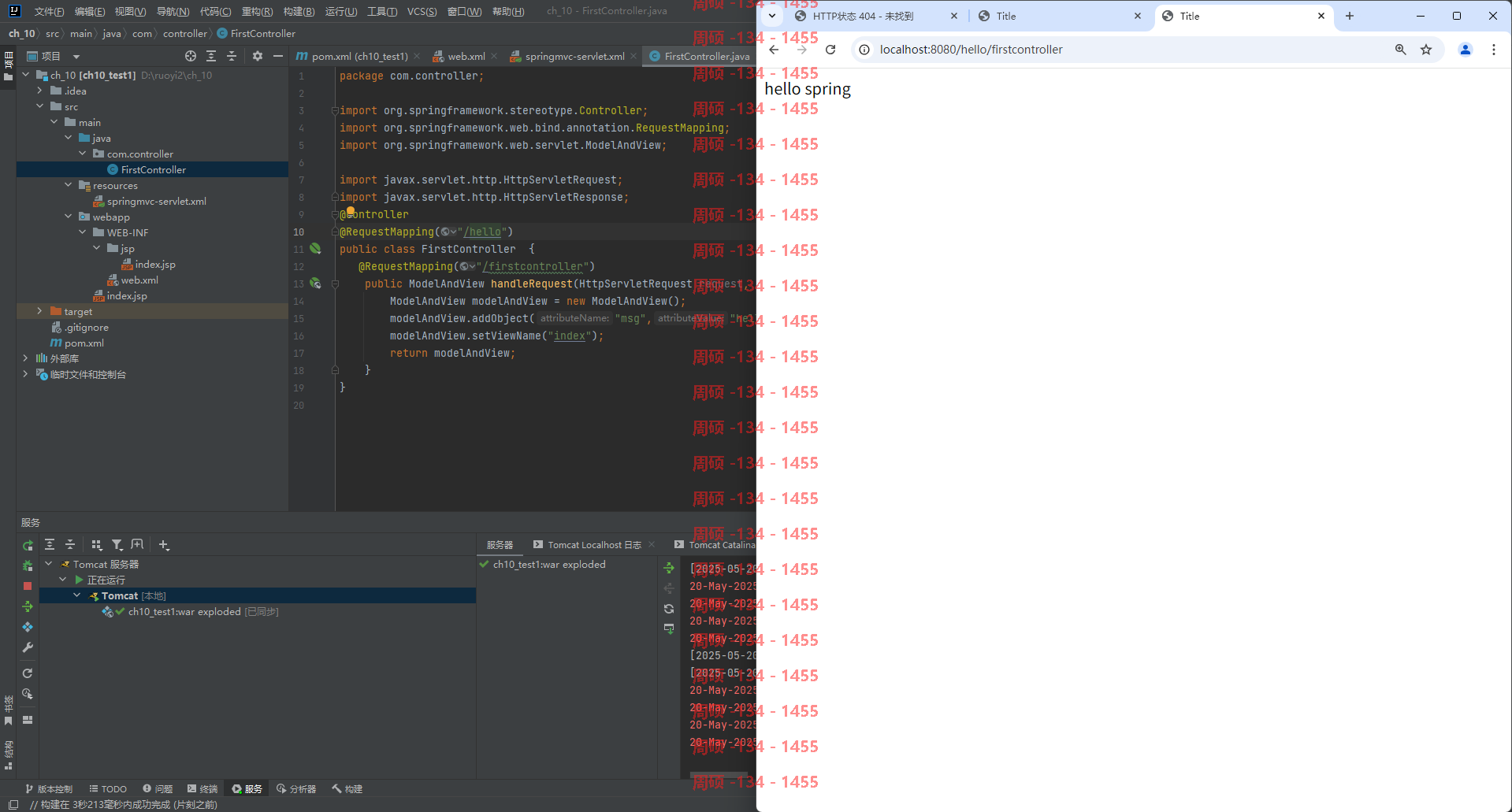Add a service with the plus icon
1512x812 pixels.
164,544
